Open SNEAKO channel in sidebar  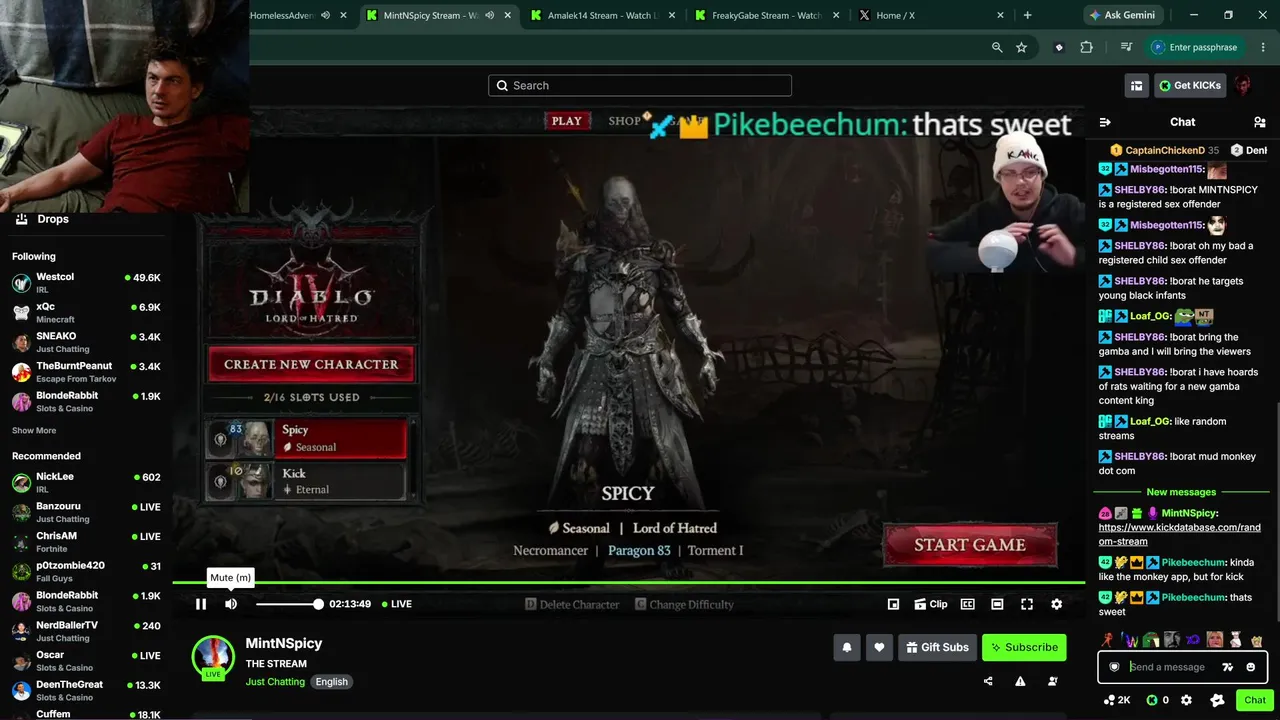click(86, 342)
